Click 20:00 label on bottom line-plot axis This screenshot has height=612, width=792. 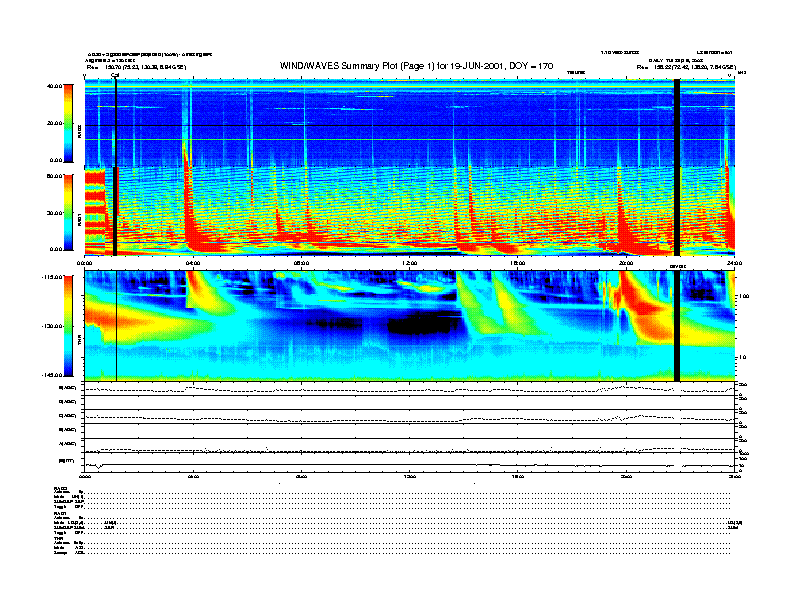626,476
